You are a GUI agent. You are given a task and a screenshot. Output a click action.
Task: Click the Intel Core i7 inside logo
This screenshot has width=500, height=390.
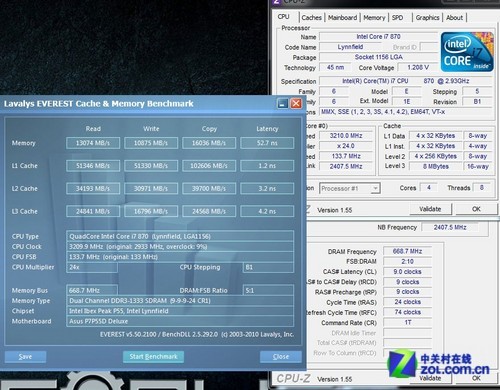pyautogui.click(x=467, y=52)
